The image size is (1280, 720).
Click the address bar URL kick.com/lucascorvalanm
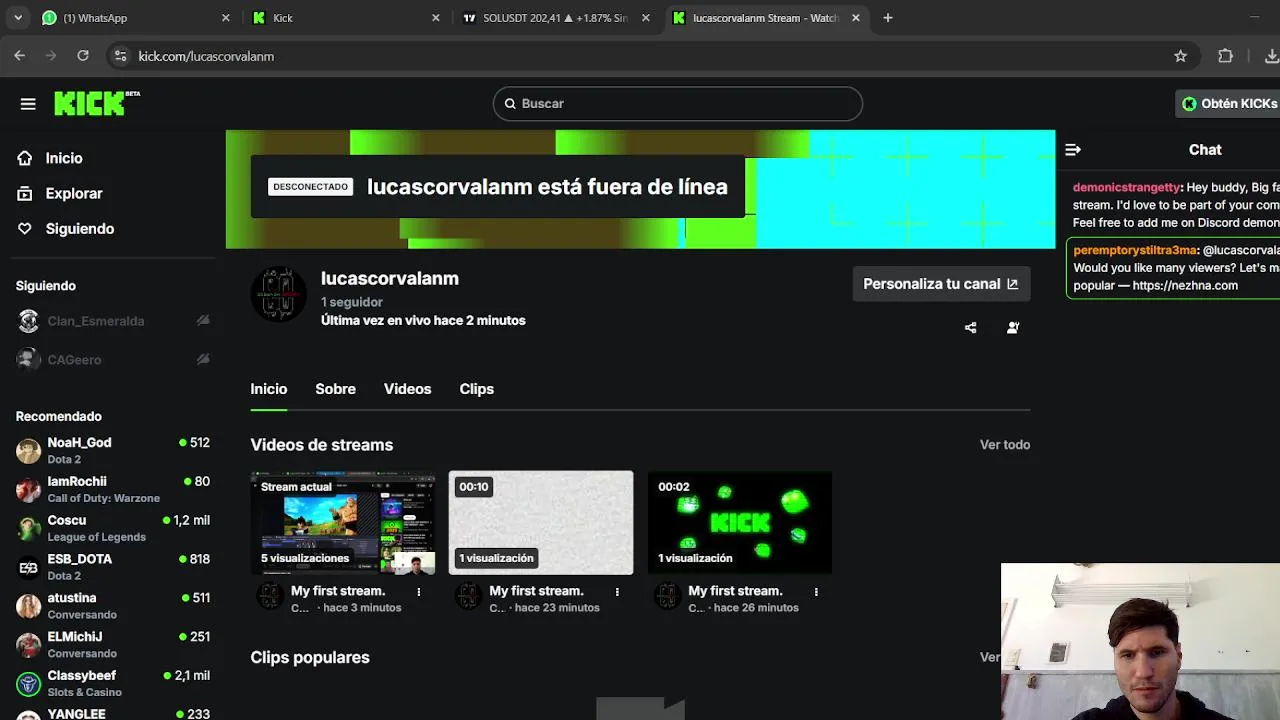coord(206,56)
